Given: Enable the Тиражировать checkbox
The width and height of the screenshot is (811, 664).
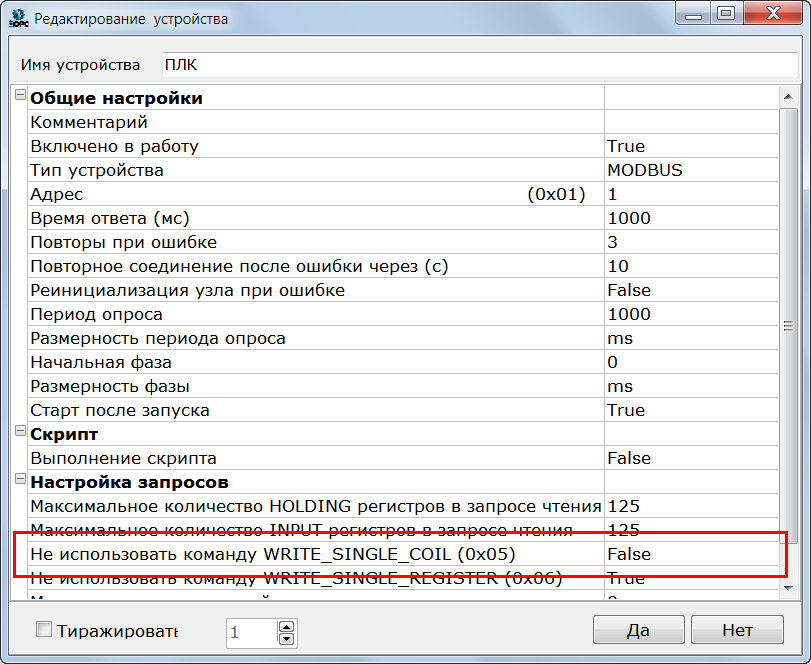Looking at the screenshot, I should pos(44,630).
